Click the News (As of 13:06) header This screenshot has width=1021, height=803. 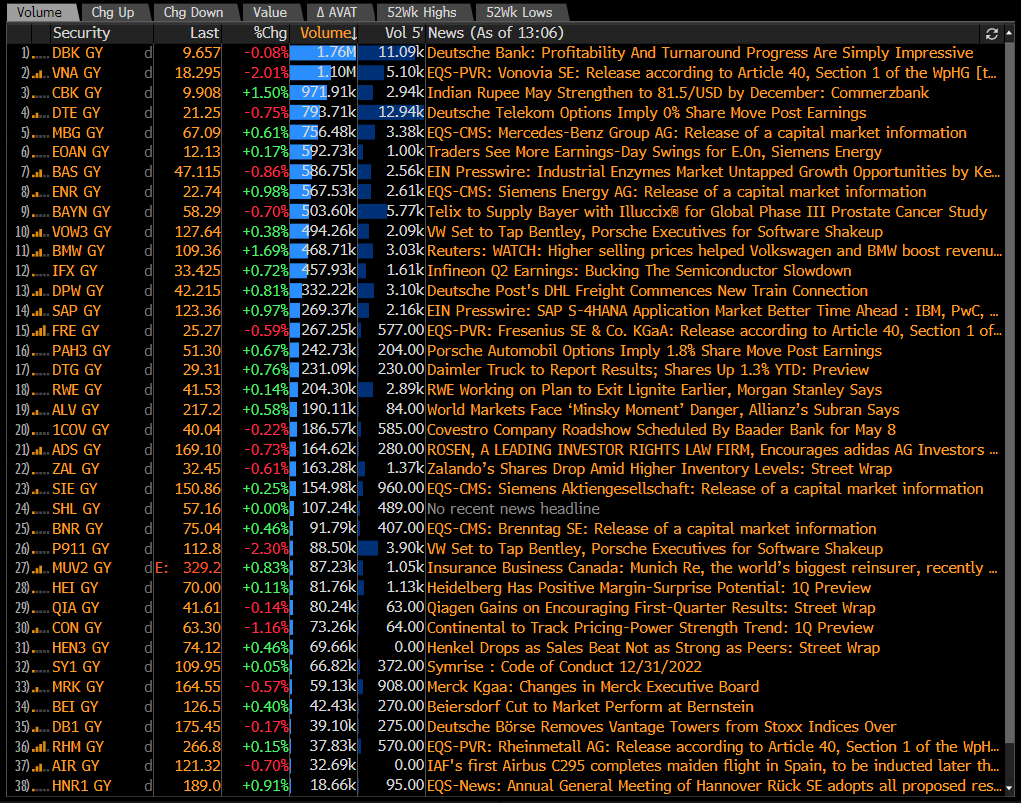[x=496, y=33]
